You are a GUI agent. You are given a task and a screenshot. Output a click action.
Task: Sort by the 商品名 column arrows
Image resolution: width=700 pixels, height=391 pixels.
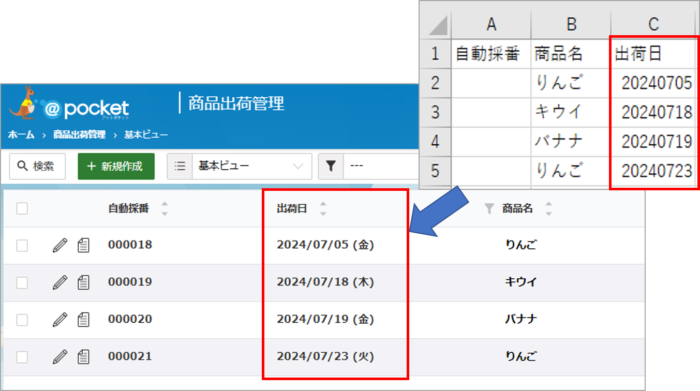(549, 208)
